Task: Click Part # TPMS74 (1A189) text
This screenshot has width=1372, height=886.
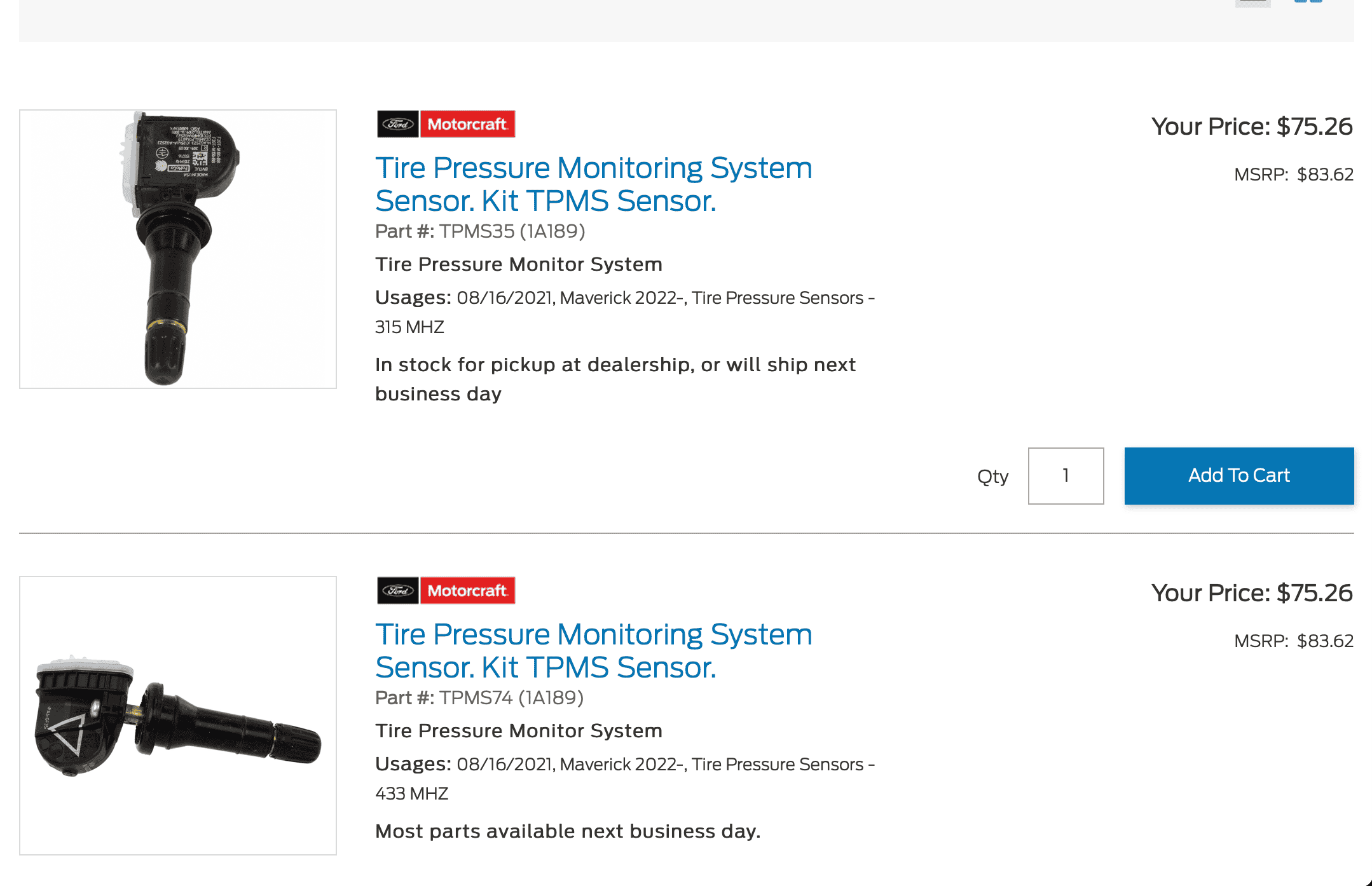Action: pyautogui.click(x=481, y=698)
